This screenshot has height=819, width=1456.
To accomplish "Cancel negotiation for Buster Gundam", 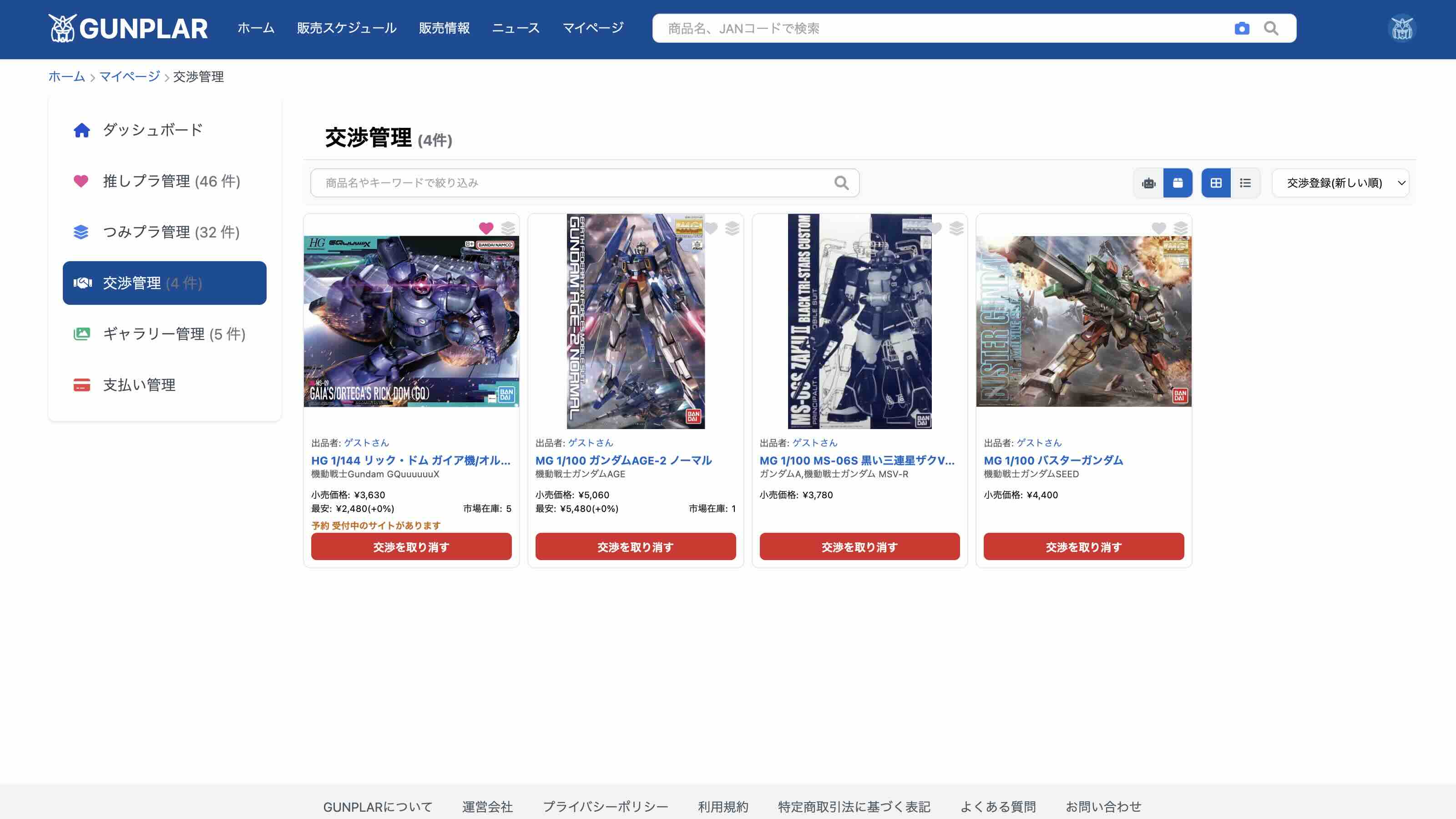I will (1084, 546).
